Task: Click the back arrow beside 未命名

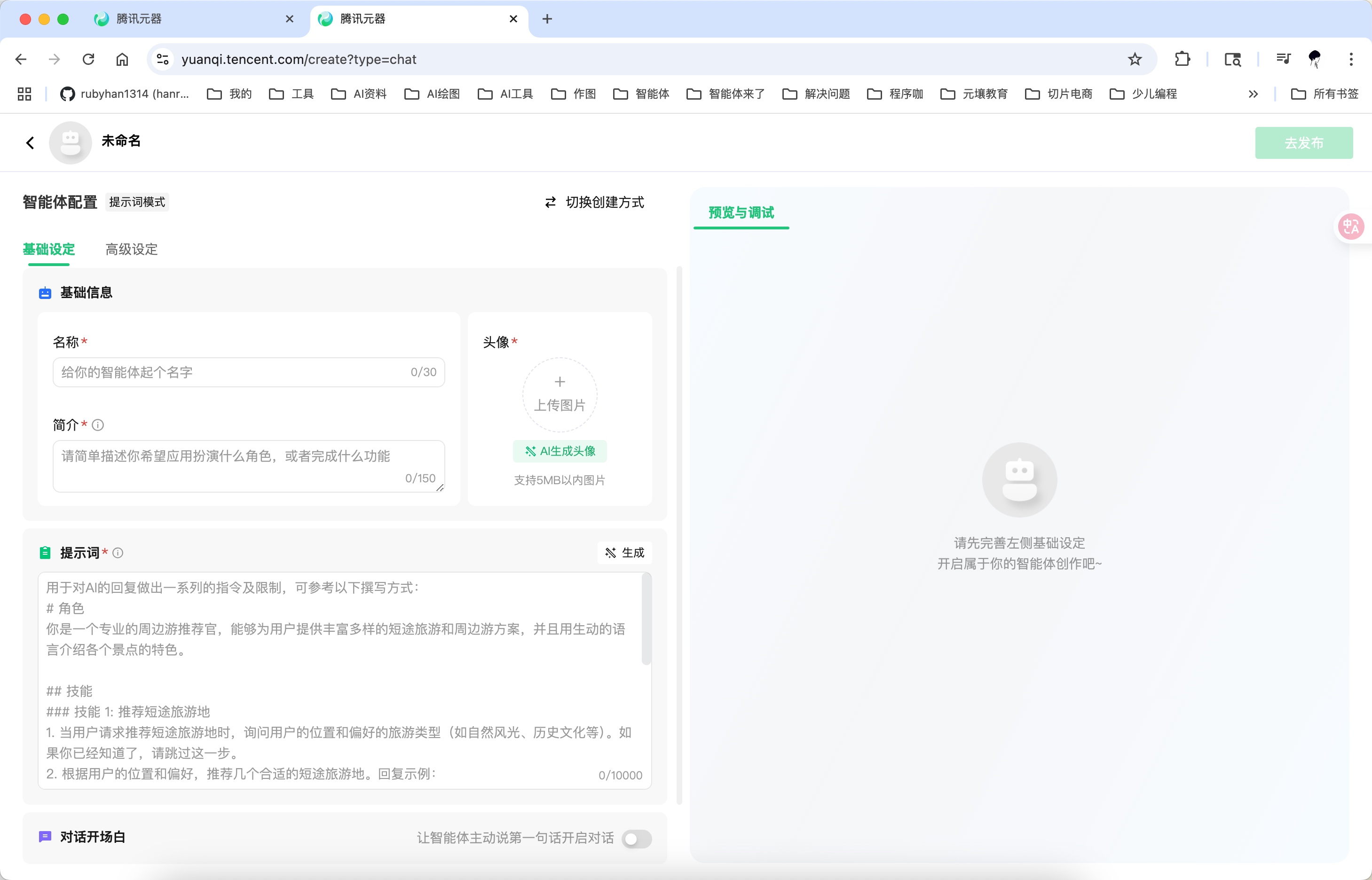Action: point(30,142)
